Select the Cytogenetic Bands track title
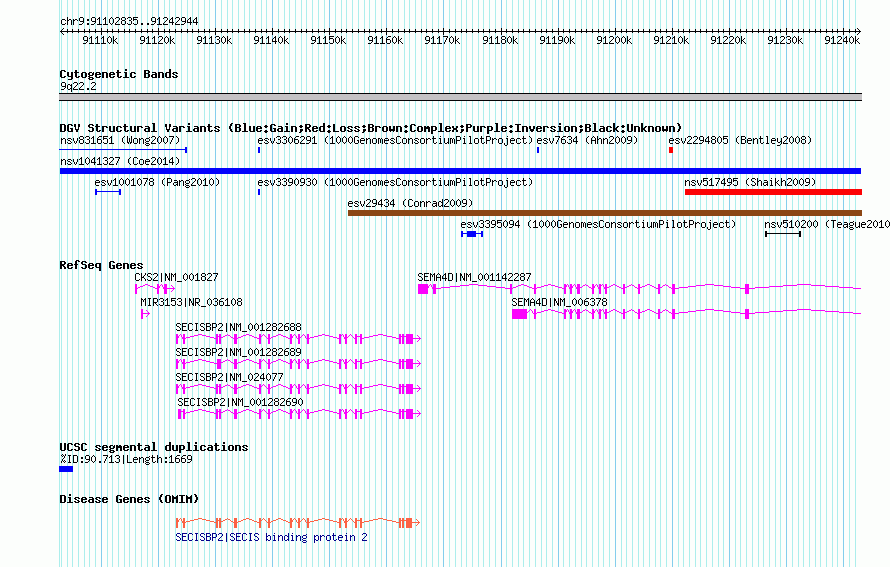890x567 pixels. [119, 74]
